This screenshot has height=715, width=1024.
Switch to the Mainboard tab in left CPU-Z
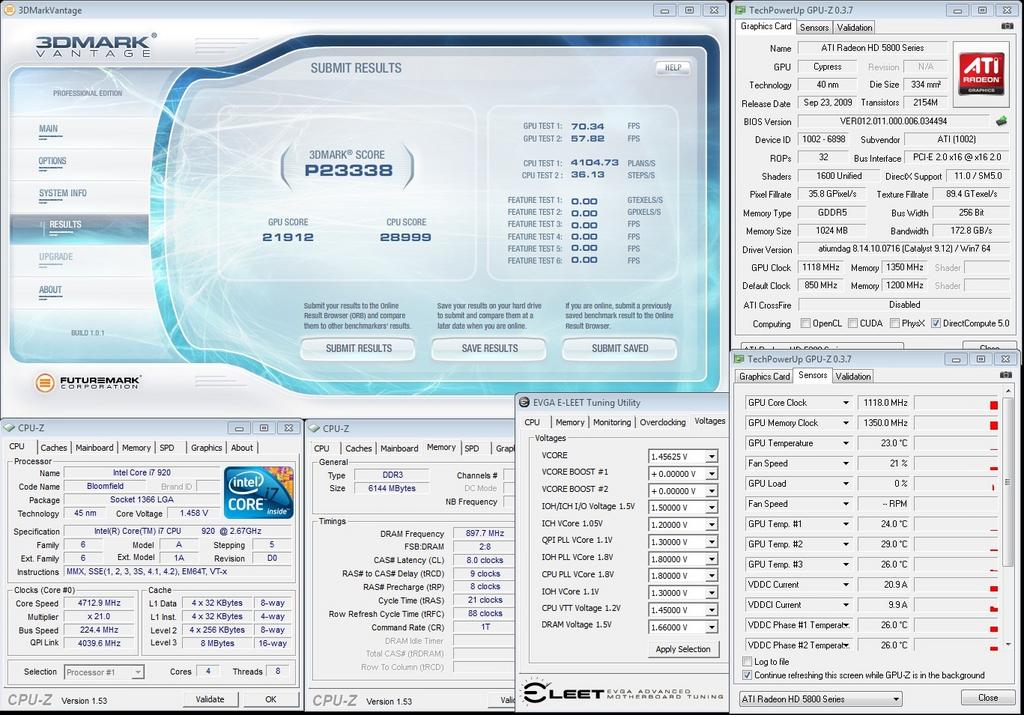95,448
